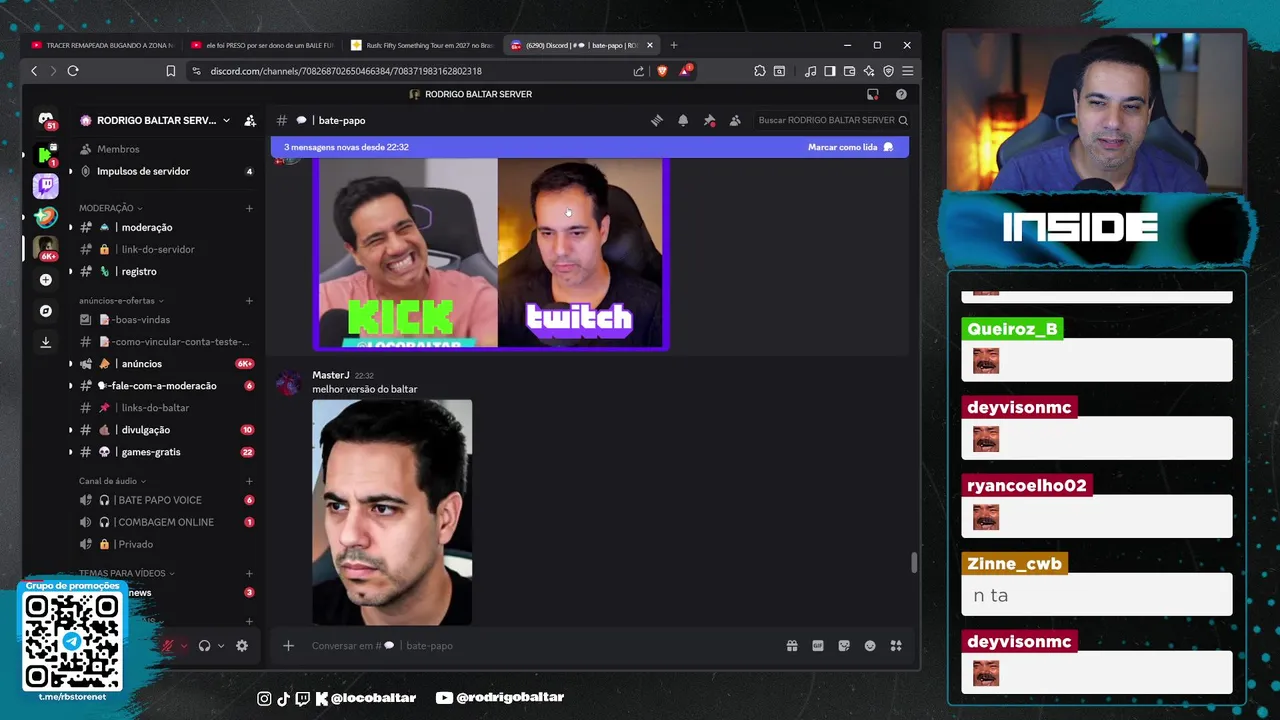Join BATE PAPO VOICE channel
The width and height of the screenshot is (1280, 720).
[166, 500]
